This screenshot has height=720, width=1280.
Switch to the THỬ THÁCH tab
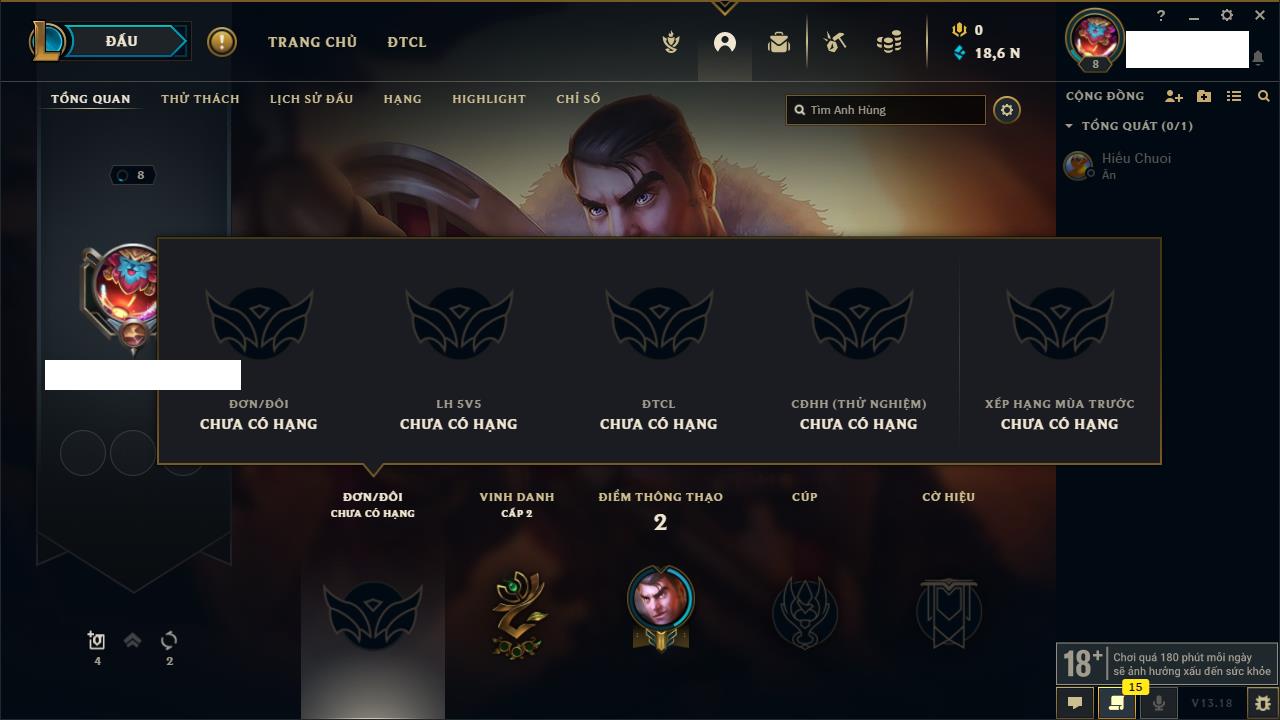(200, 98)
